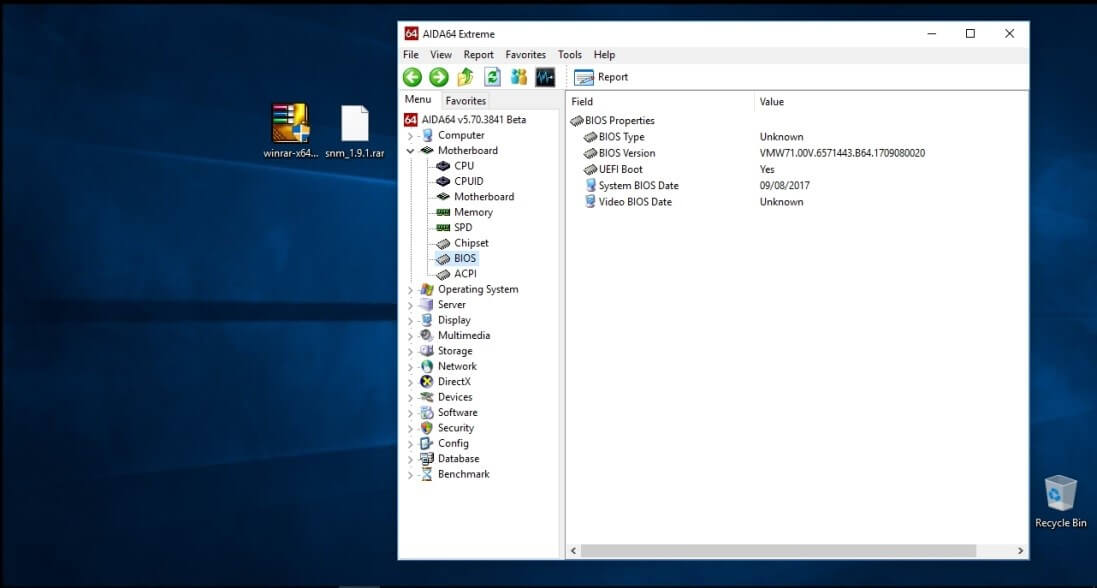Click the black sensor waveform toolbar icon

click(x=543, y=76)
